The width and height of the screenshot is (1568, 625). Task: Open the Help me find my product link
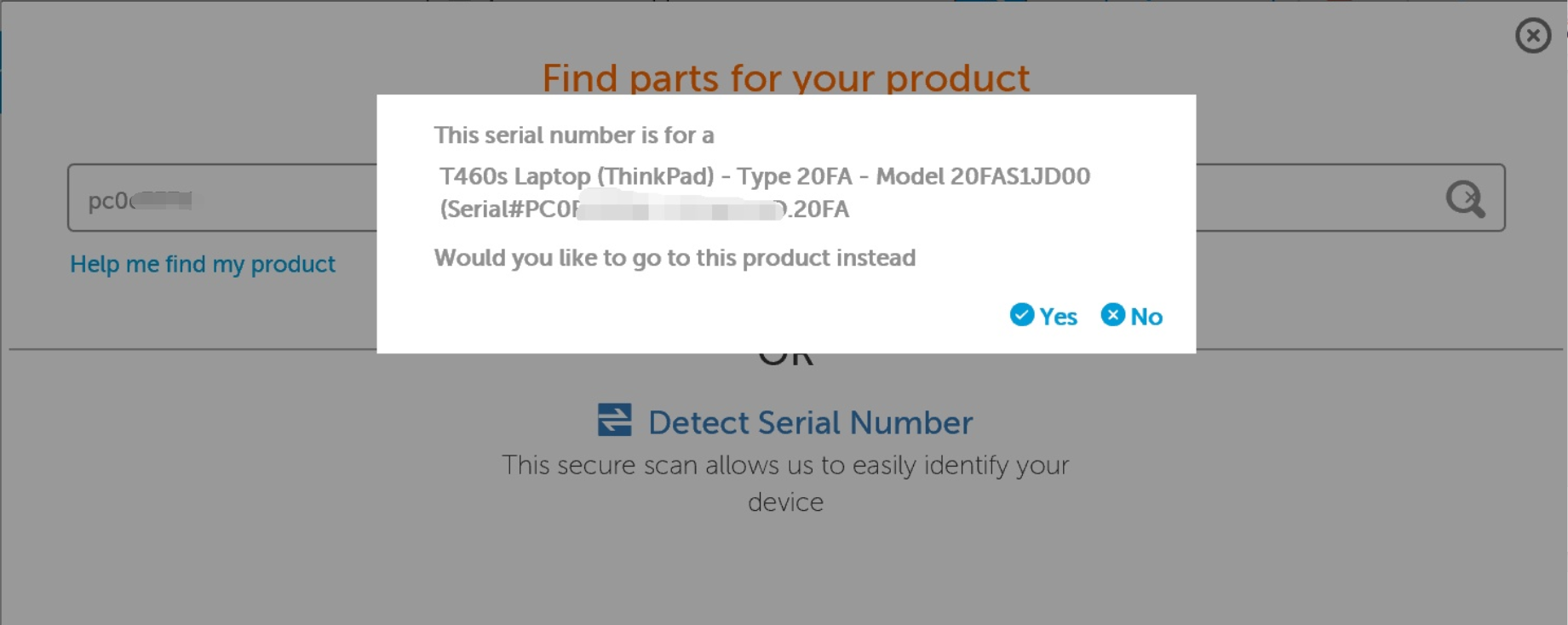(203, 264)
